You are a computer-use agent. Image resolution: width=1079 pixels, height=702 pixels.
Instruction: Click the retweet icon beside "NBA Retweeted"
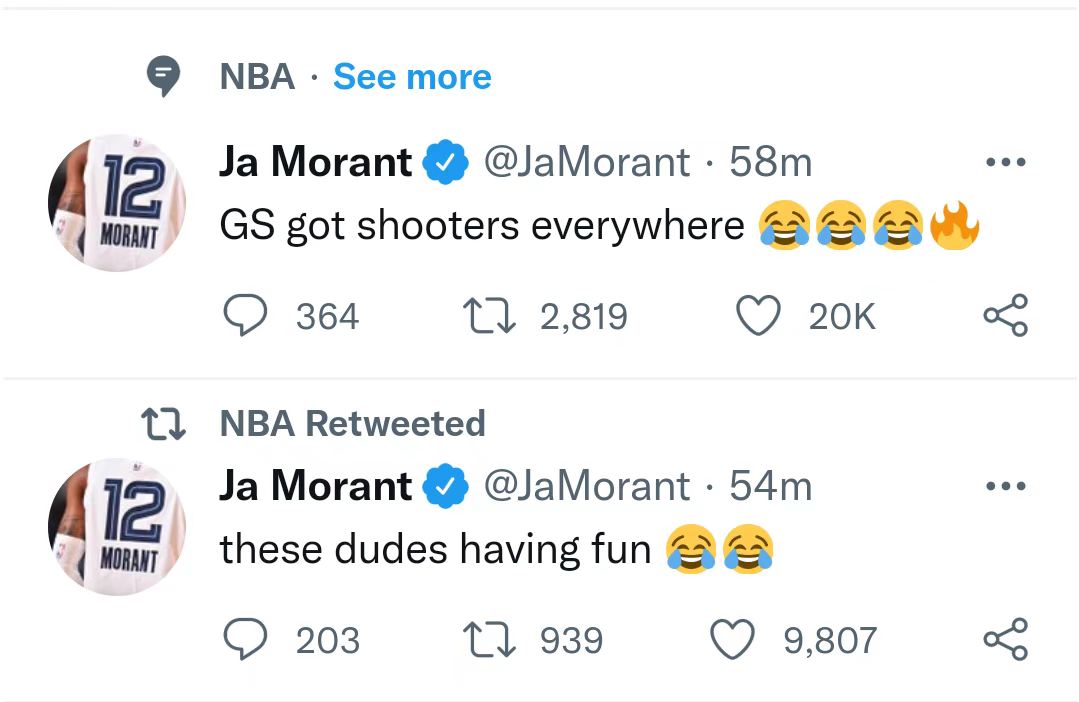pos(163,423)
